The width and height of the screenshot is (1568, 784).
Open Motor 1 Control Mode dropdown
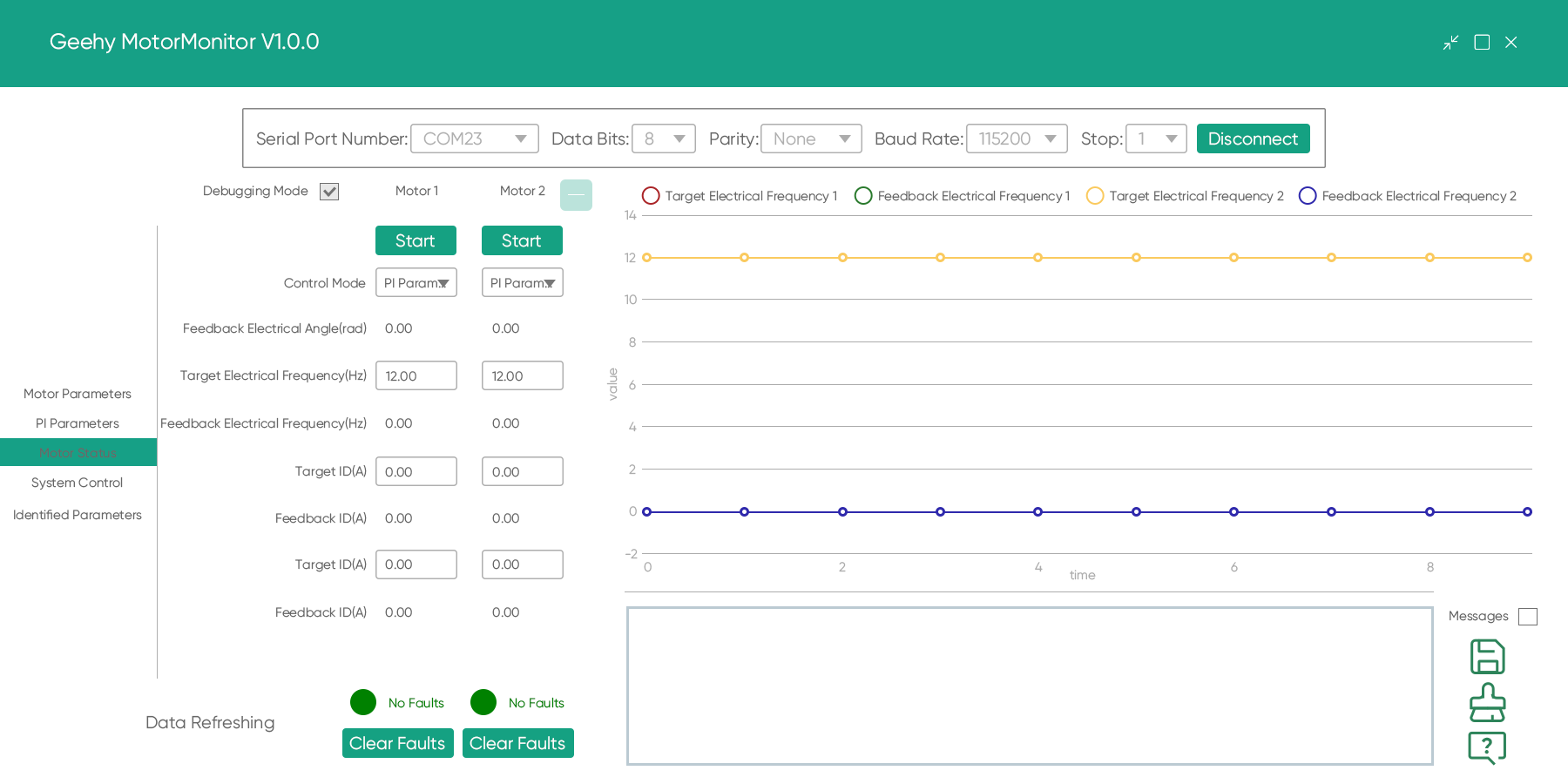coord(416,282)
